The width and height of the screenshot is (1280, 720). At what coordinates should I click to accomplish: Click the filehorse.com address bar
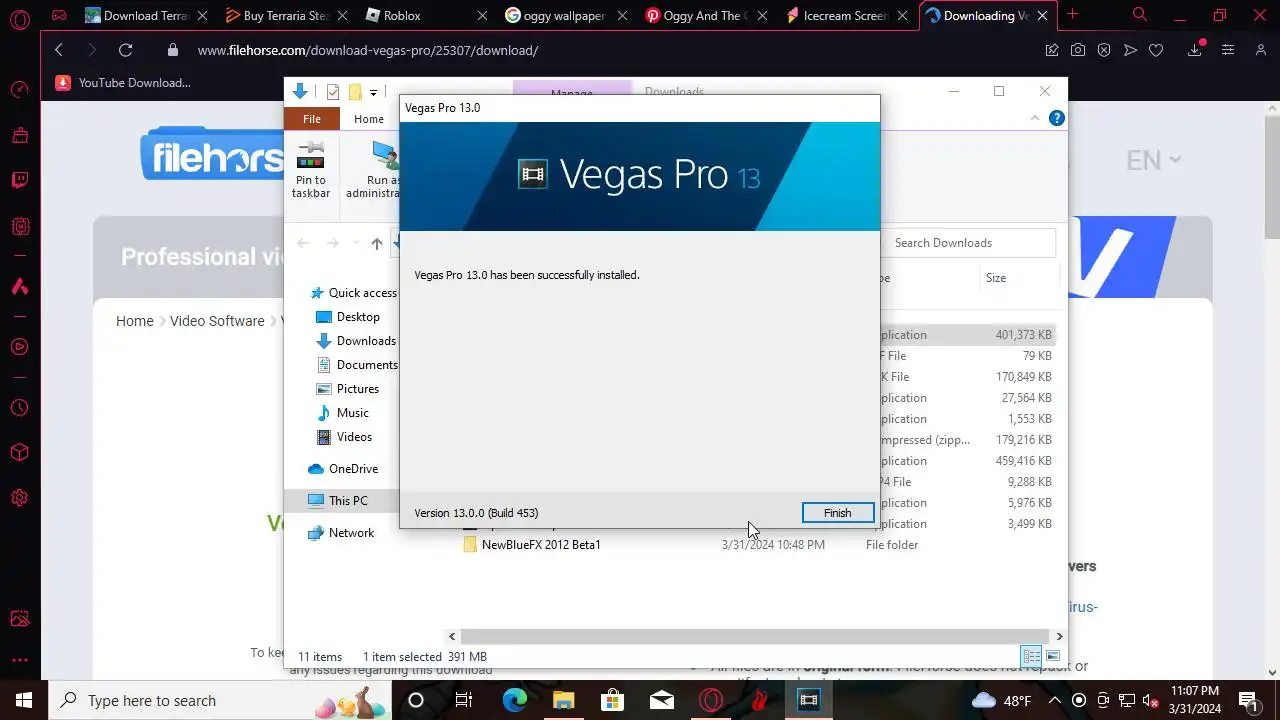(x=600, y=50)
